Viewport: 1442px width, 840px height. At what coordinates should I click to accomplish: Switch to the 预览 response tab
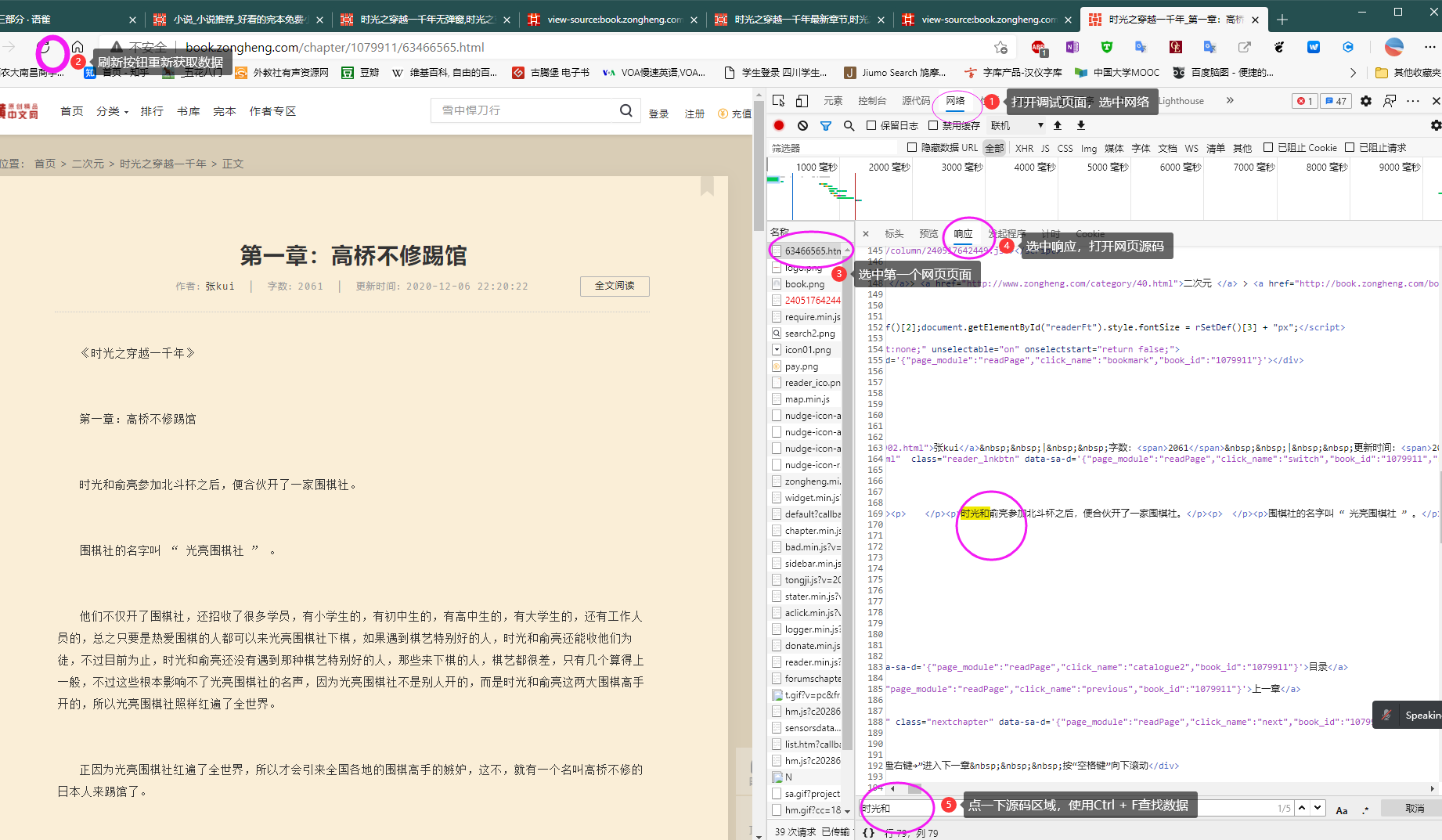(928, 233)
